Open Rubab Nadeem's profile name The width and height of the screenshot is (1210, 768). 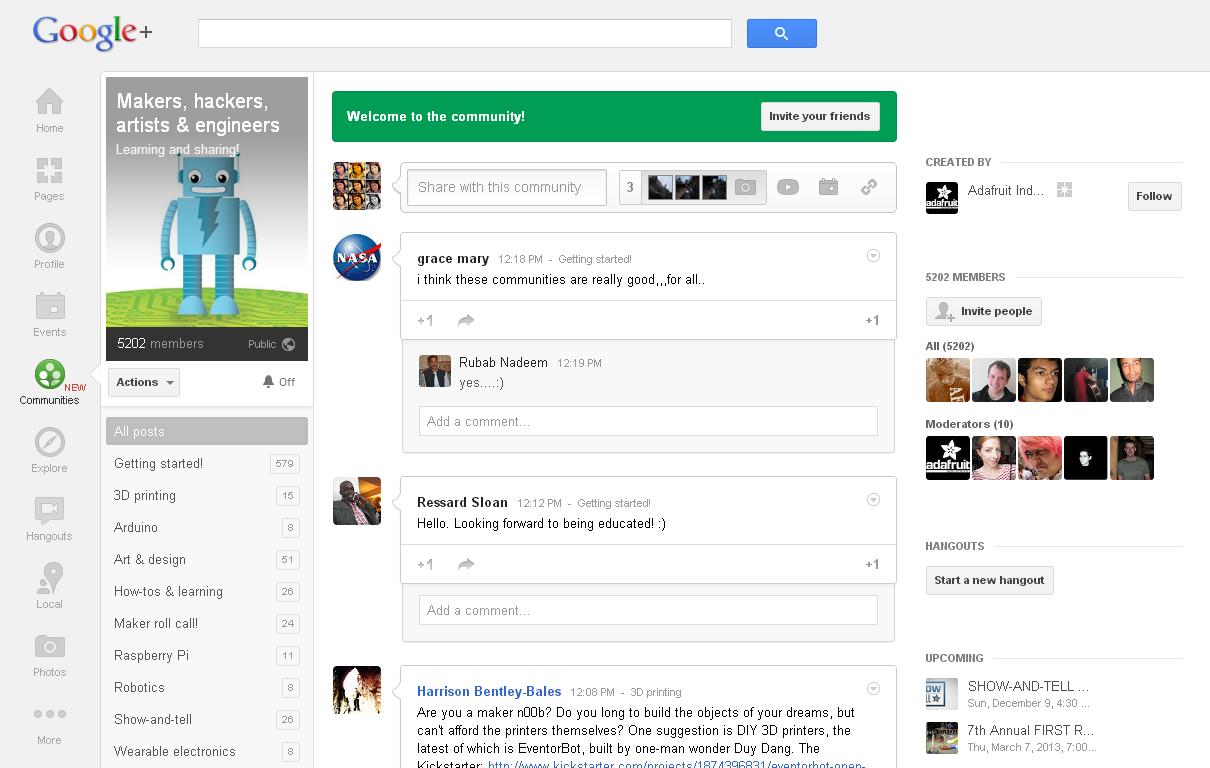click(x=503, y=362)
